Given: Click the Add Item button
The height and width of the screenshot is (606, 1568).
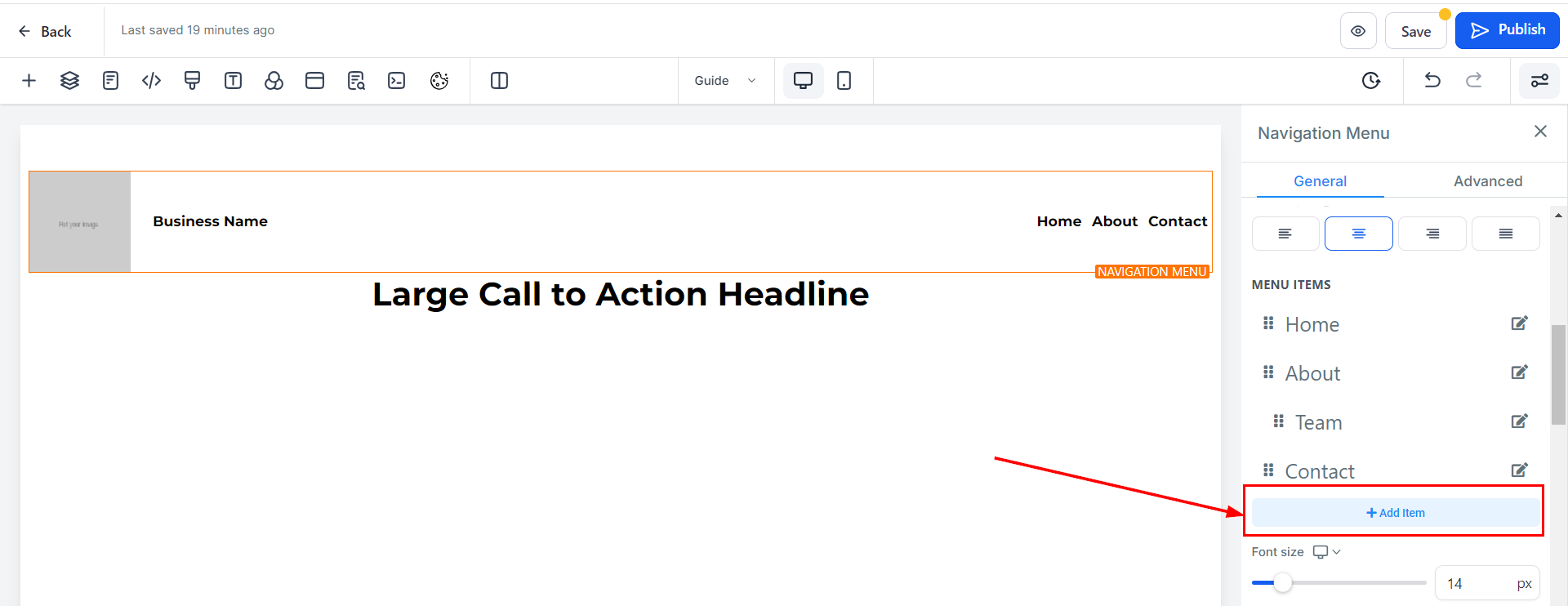Looking at the screenshot, I should pos(1395,513).
